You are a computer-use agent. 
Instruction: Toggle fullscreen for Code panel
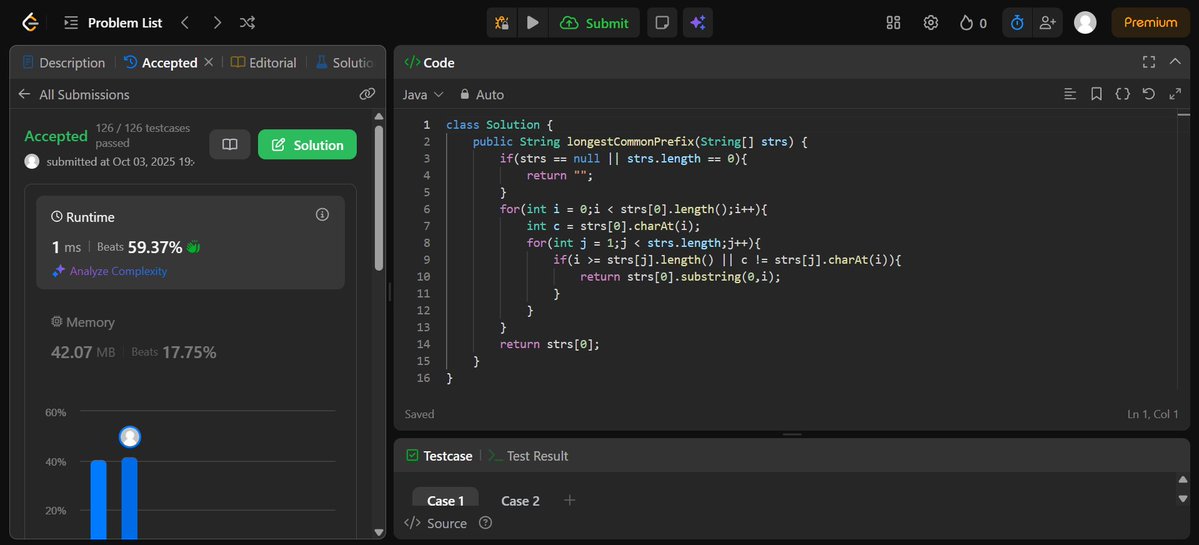pos(1149,62)
